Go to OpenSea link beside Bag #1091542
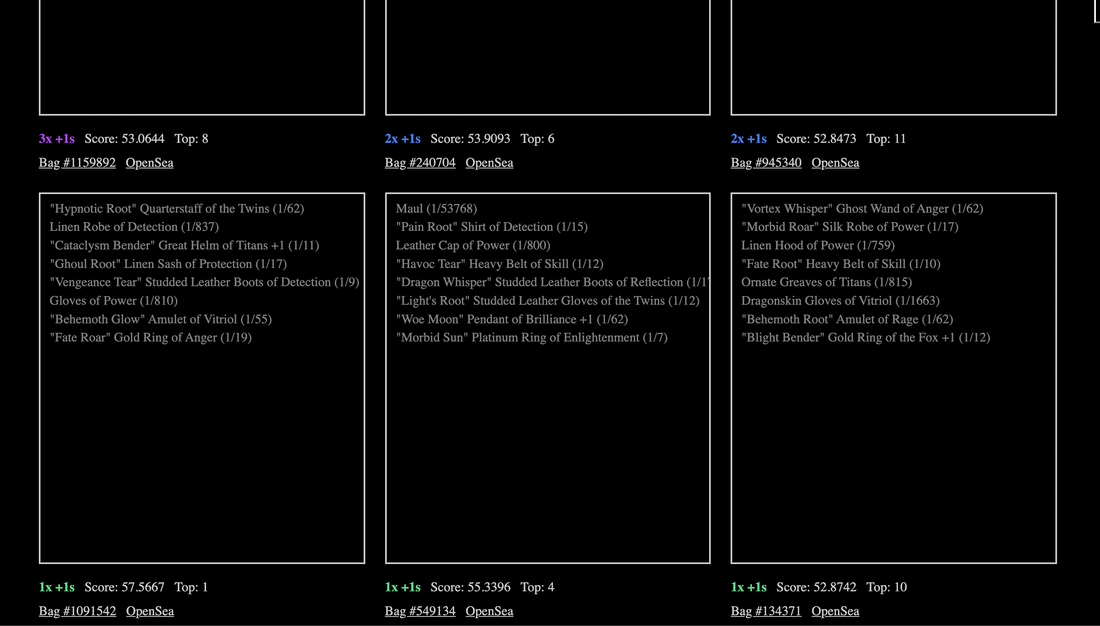The height and width of the screenshot is (626, 1100). (150, 611)
